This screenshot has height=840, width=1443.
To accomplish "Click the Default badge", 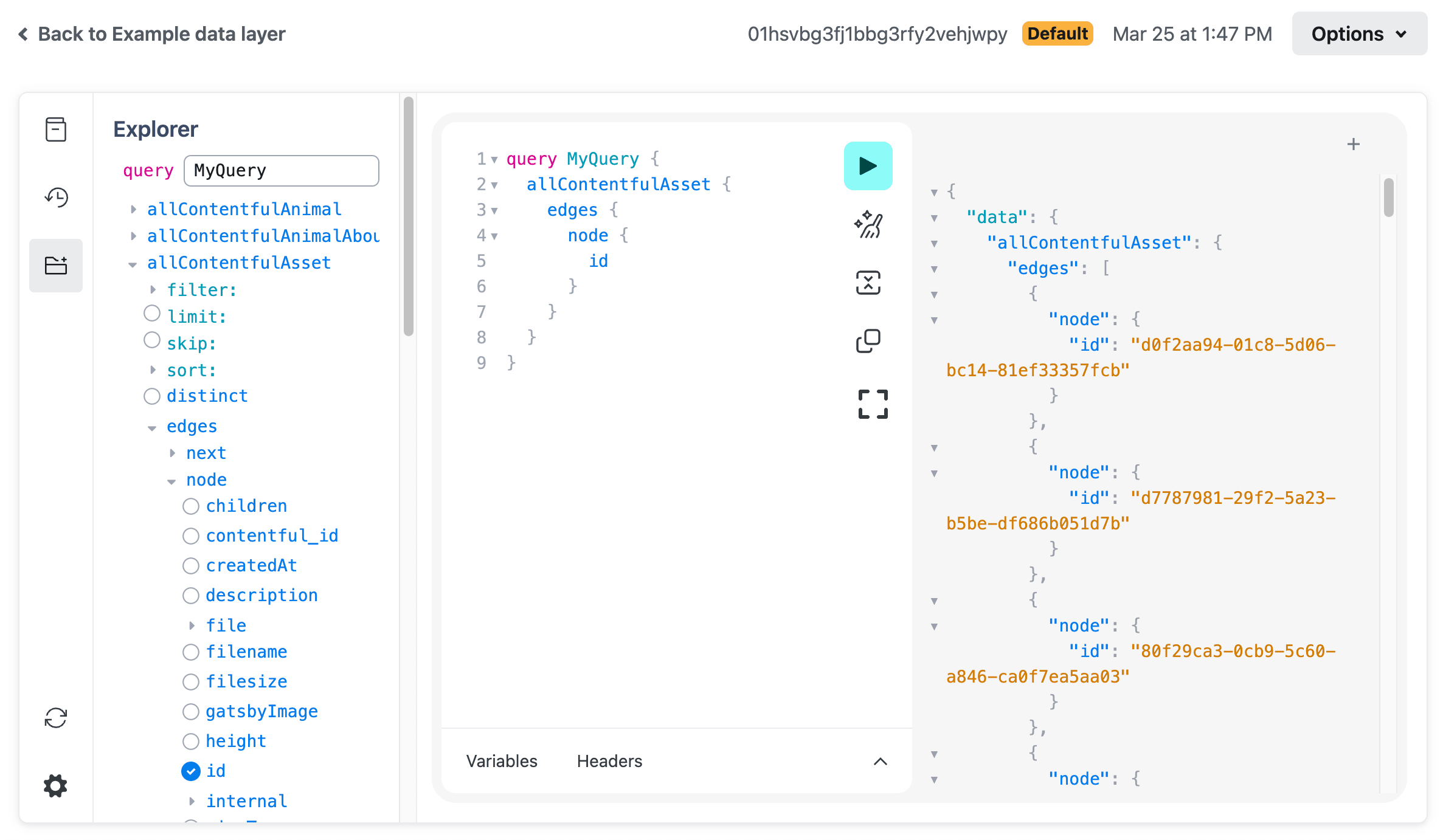I will (x=1057, y=33).
